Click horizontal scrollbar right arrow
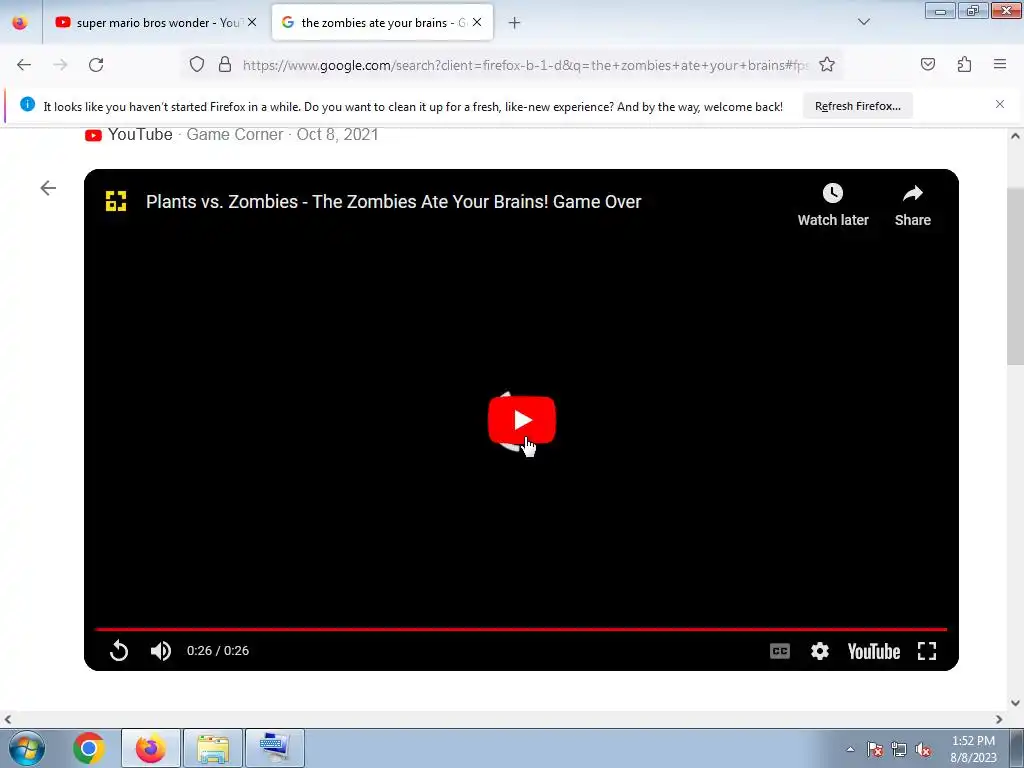 pos(999,720)
